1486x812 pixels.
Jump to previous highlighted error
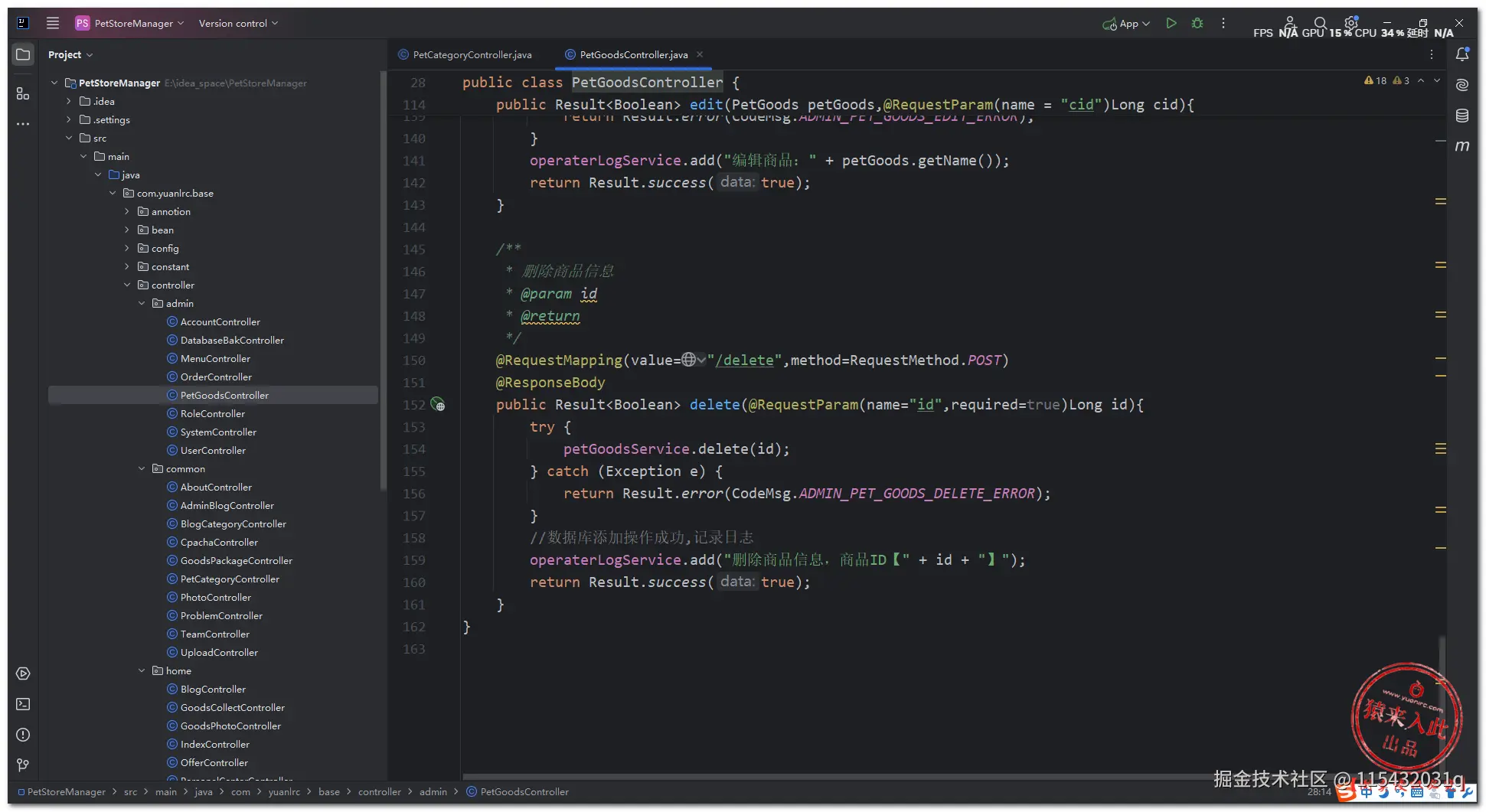[1421, 80]
